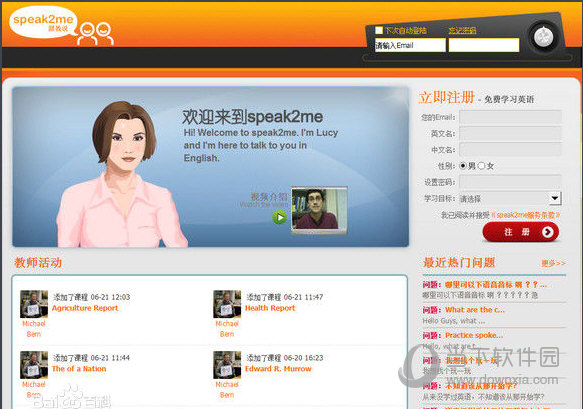Enable the auto-login checkbox
The height and width of the screenshot is (409, 583).
point(379,30)
